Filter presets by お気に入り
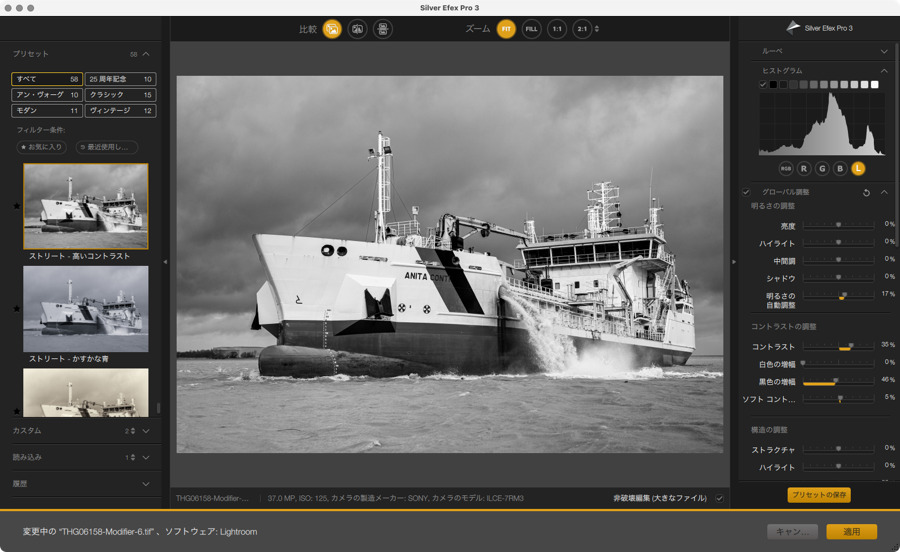Image resolution: width=900 pixels, height=552 pixels. coord(41,147)
